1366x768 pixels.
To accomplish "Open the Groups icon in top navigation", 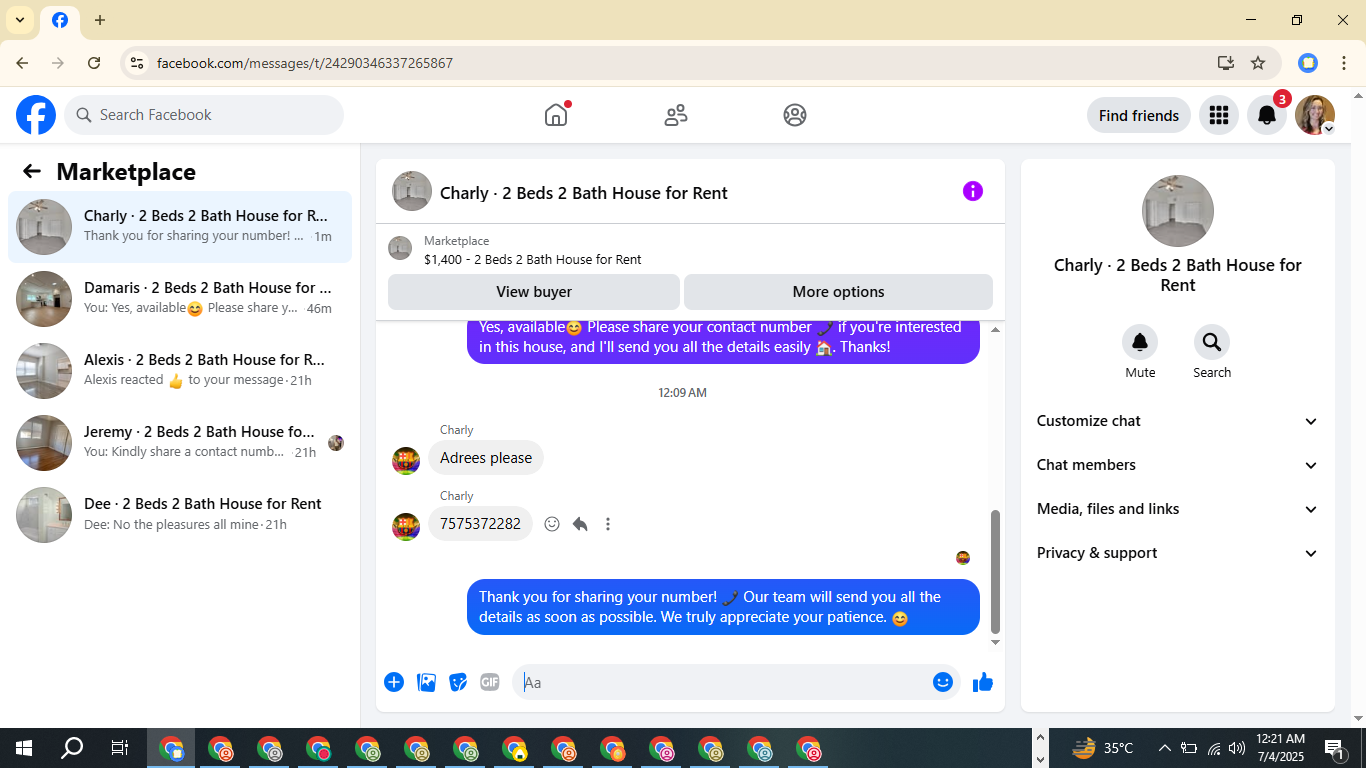I will tap(795, 115).
